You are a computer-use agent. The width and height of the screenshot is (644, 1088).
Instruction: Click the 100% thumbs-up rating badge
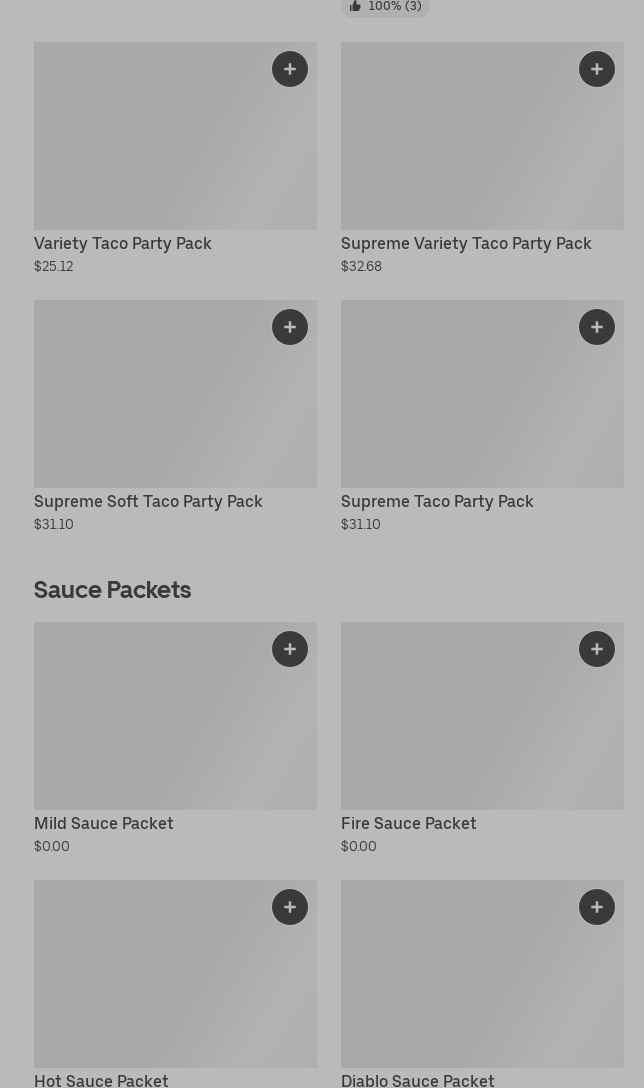[x=386, y=7]
